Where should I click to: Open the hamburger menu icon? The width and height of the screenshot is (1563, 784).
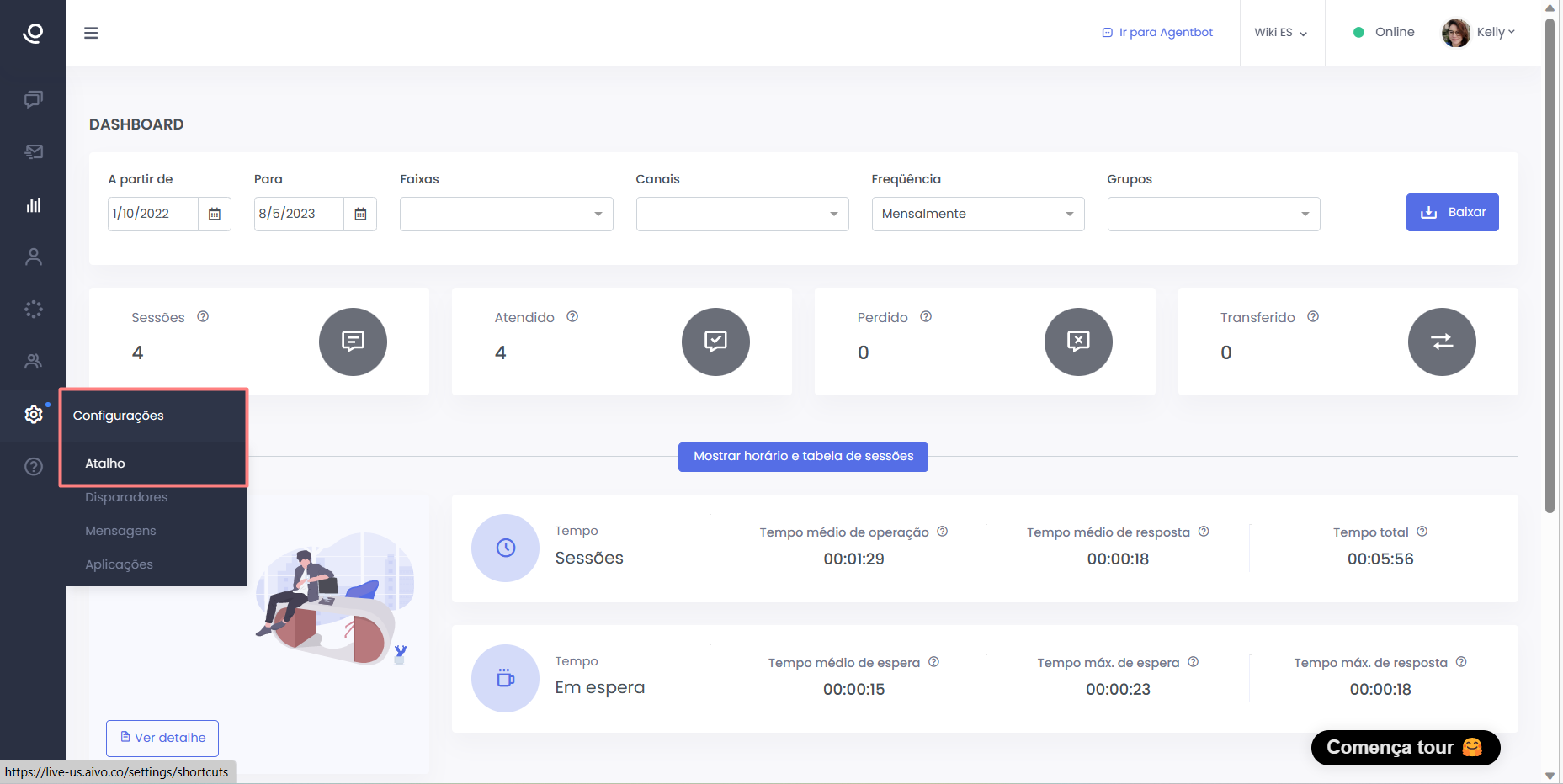coord(91,33)
